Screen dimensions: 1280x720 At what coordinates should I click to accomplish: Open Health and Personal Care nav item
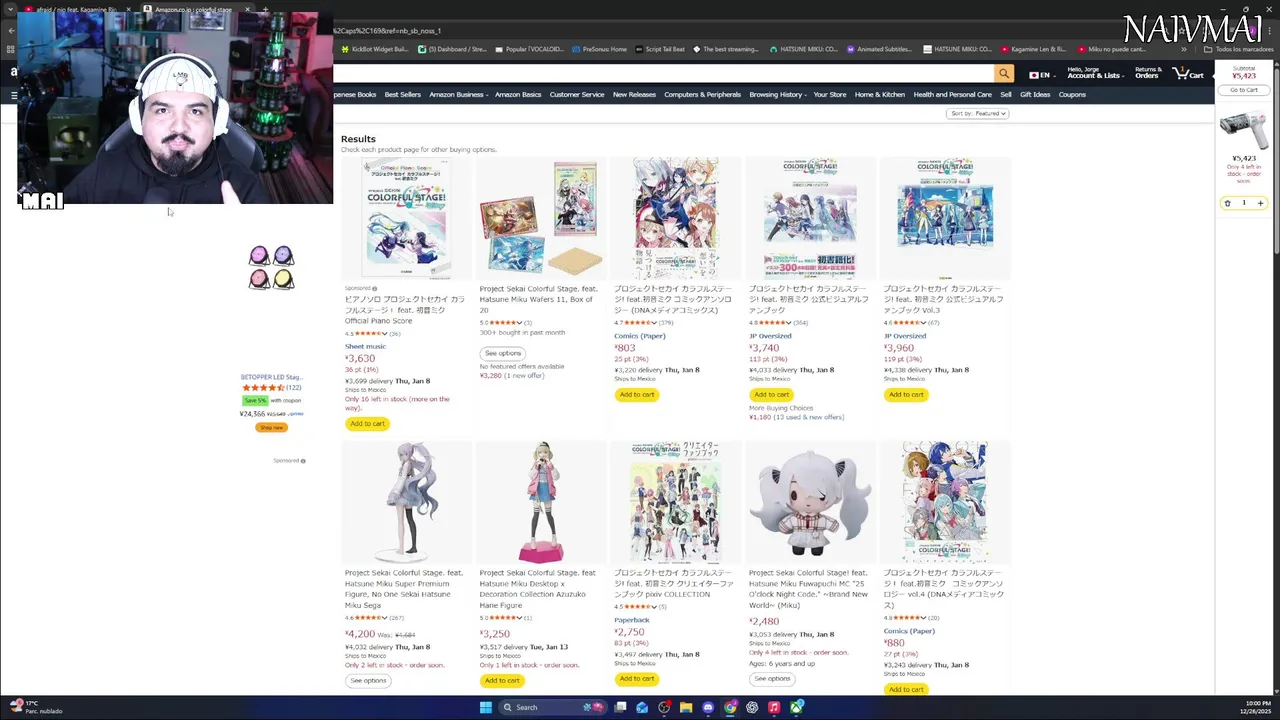[952, 94]
